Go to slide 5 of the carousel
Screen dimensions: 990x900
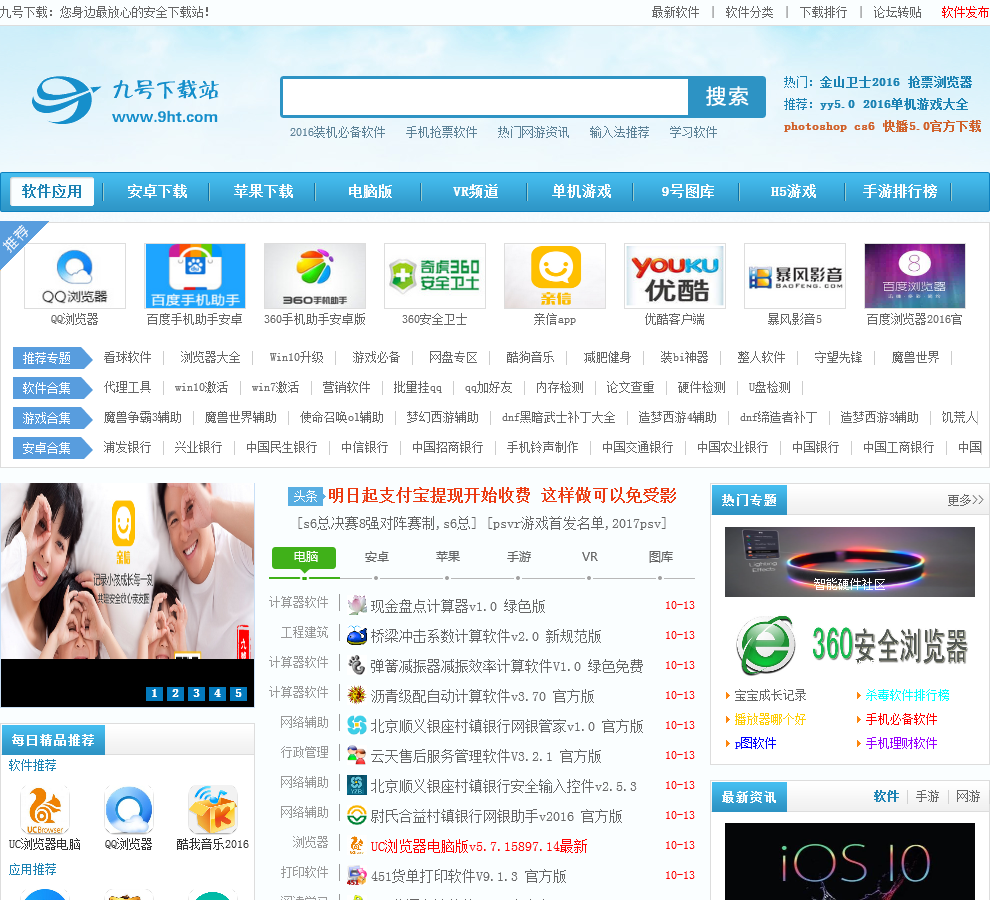coord(238,693)
